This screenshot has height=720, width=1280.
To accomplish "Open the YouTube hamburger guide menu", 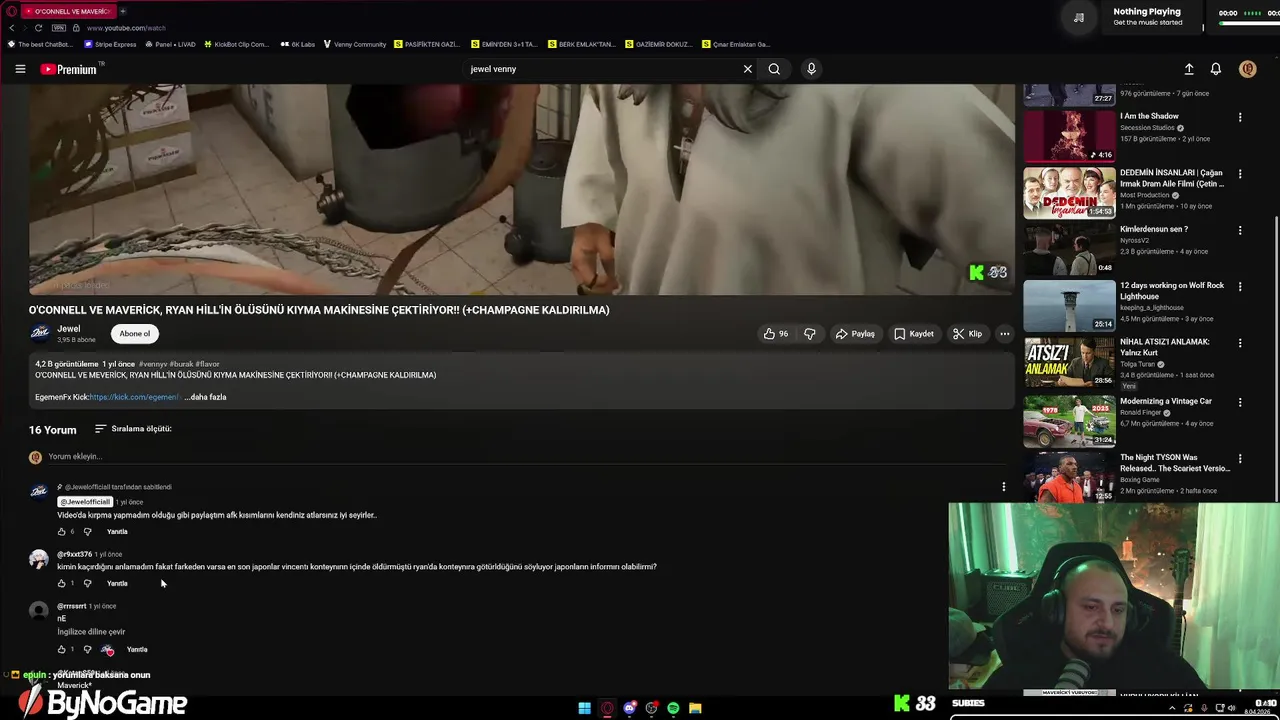I will point(20,69).
